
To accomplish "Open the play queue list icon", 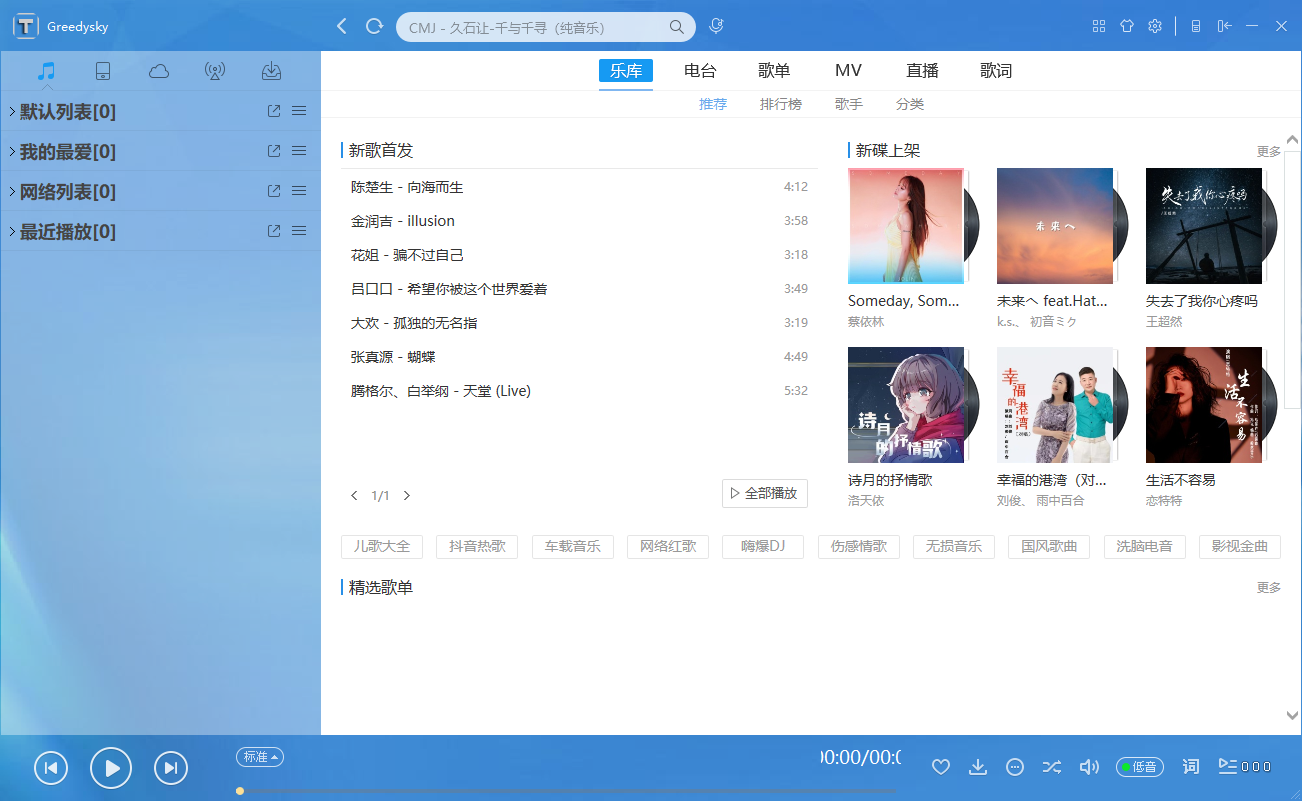I will point(1245,766).
